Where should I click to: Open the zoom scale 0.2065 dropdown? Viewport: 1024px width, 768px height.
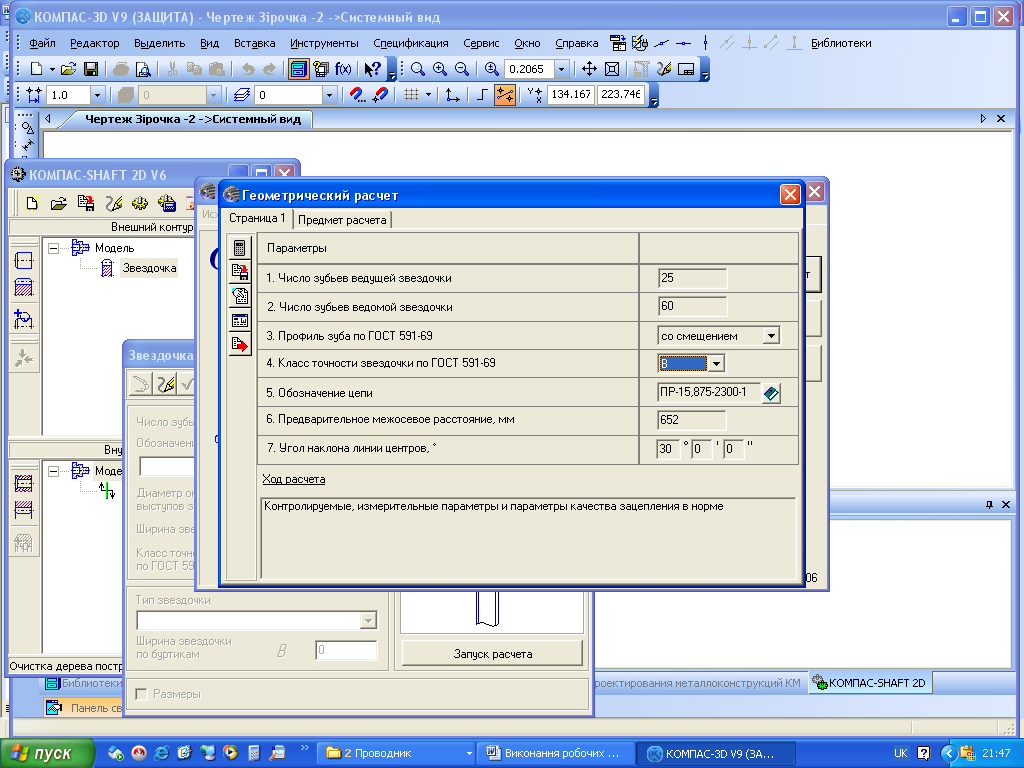561,69
